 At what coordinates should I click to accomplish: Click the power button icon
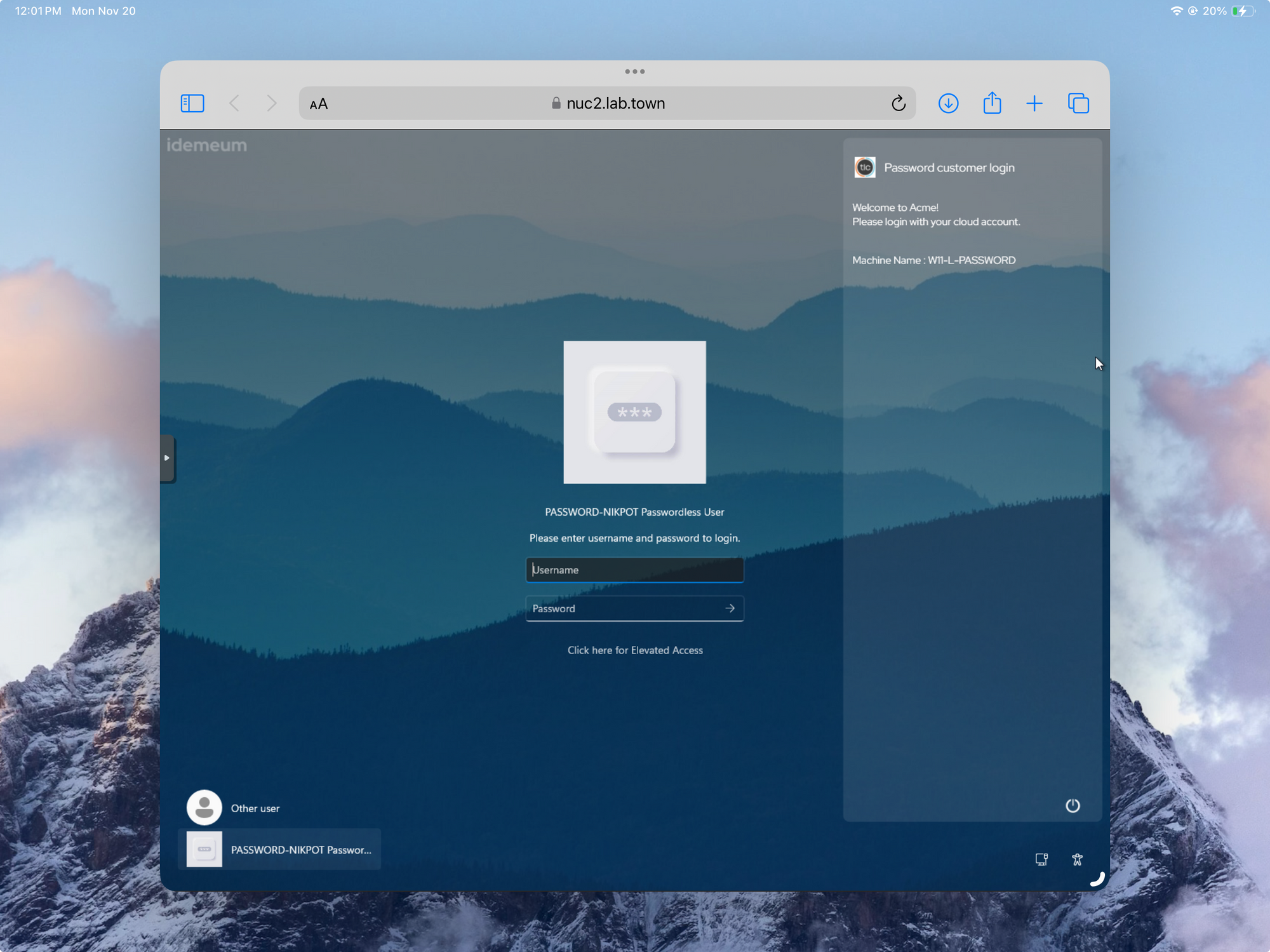point(1073,805)
